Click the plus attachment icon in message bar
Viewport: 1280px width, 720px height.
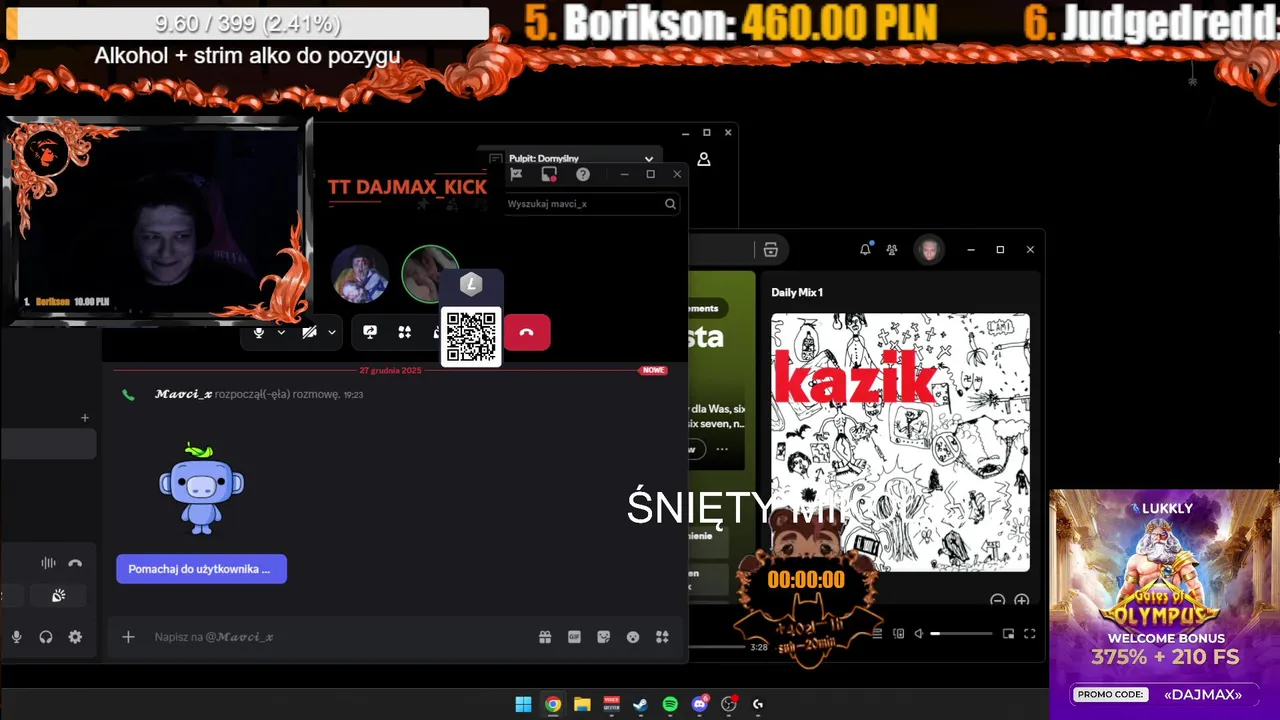tap(128, 637)
